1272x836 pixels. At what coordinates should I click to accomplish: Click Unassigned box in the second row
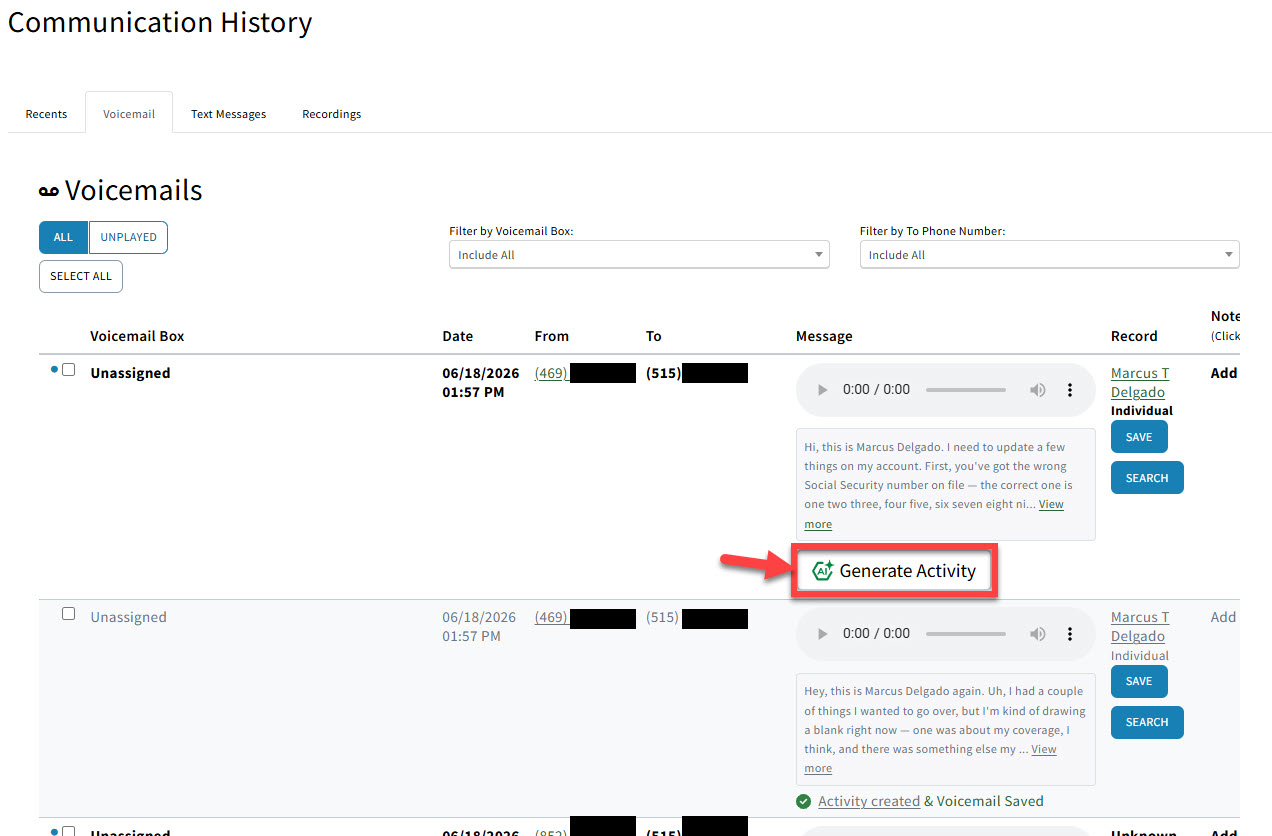pos(128,617)
